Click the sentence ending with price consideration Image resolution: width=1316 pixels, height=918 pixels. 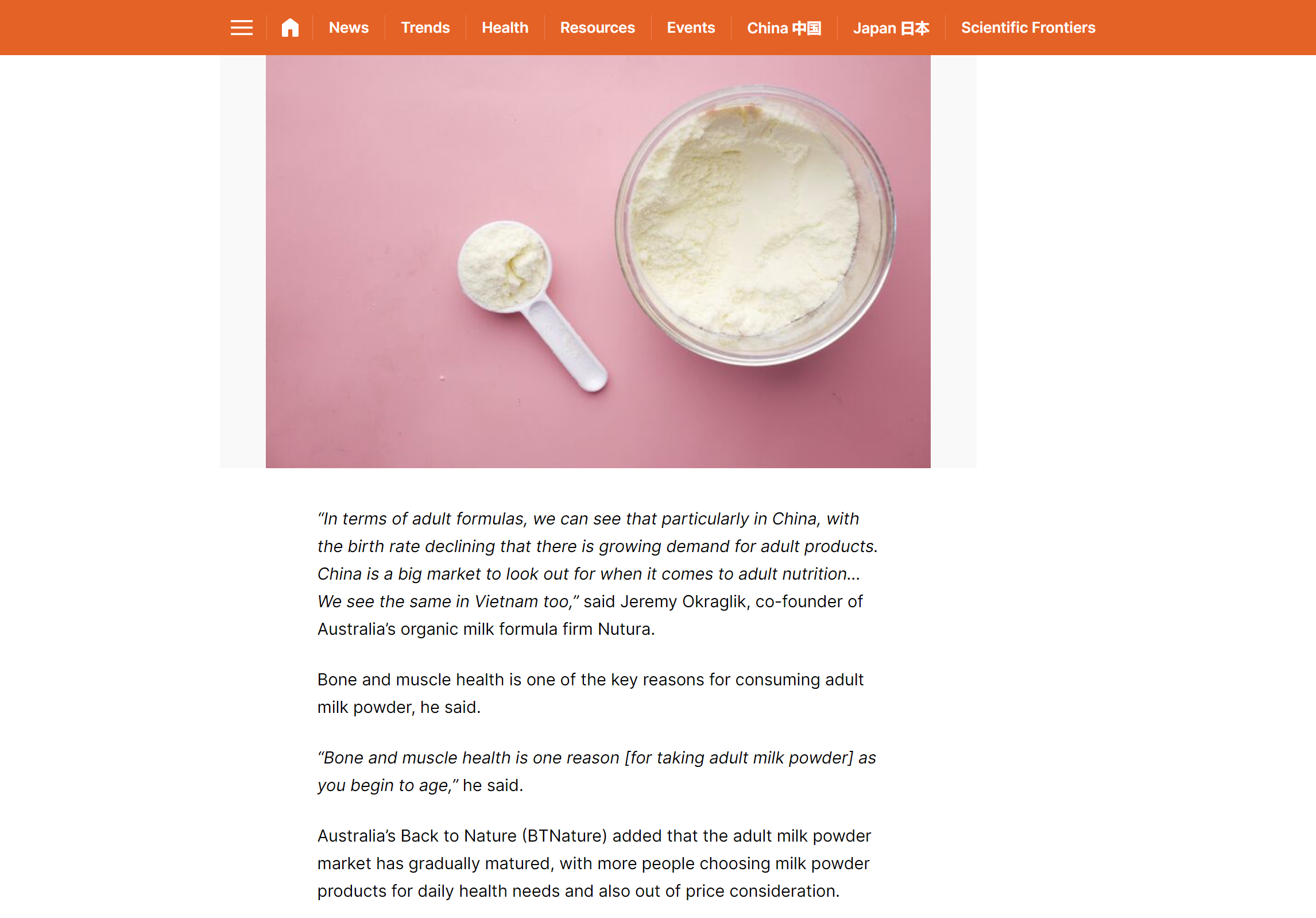pyautogui.click(x=594, y=863)
